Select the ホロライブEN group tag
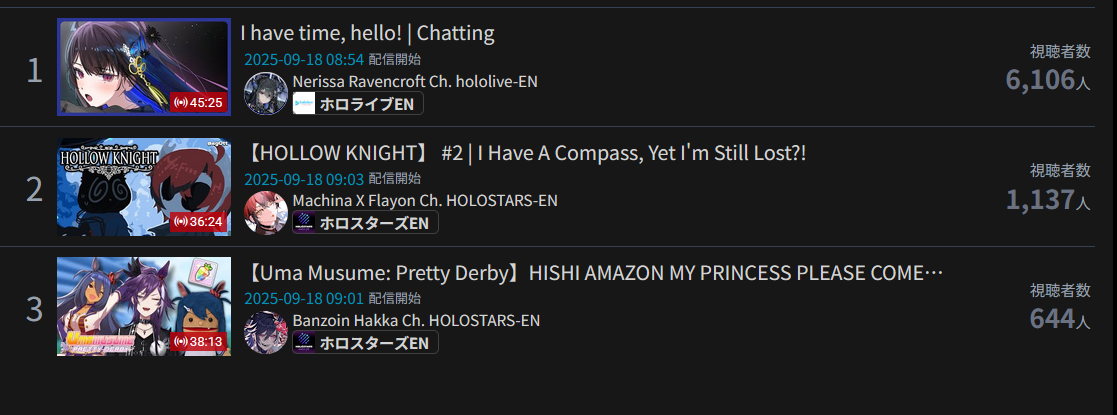Image resolution: width=1117 pixels, height=415 pixels. pos(358,103)
